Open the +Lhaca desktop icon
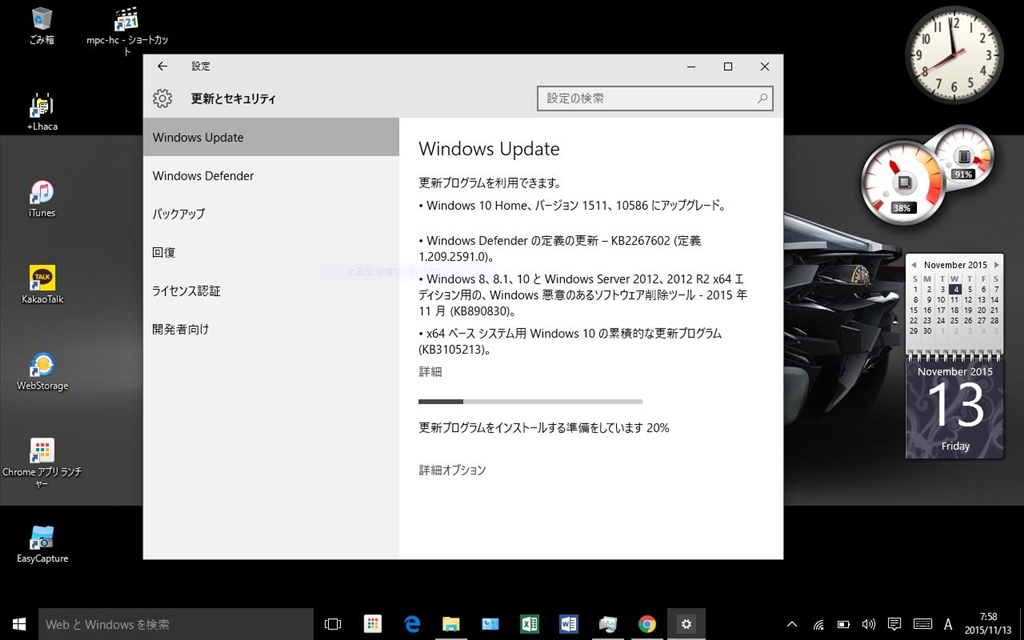This screenshot has height=640, width=1024. point(42,112)
